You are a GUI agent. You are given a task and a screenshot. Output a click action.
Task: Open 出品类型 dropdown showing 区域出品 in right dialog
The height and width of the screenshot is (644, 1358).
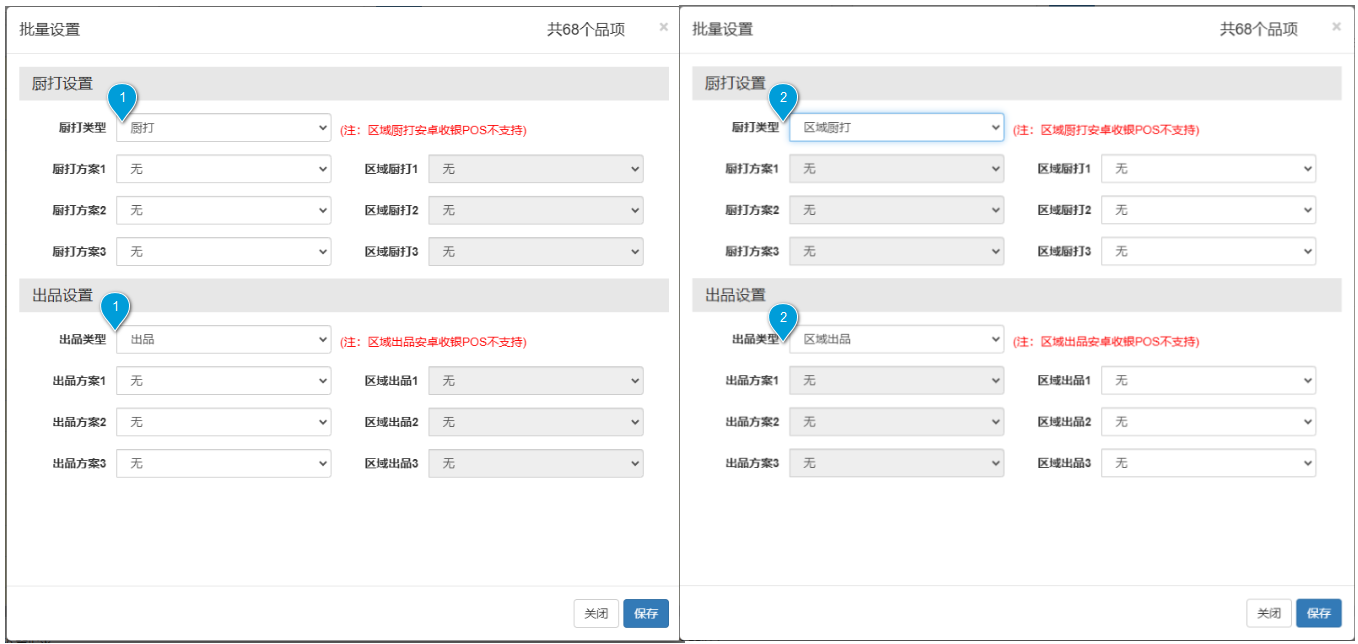tap(897, 340)
